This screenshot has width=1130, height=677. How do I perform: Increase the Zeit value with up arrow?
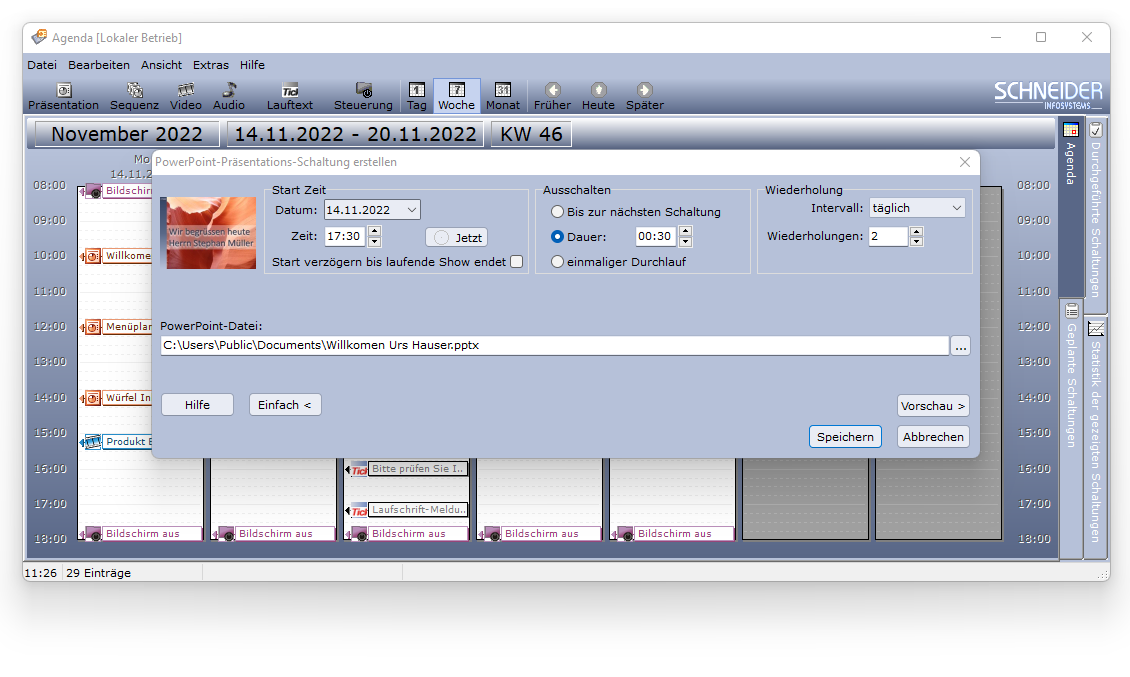pyautogui.click(x=374, y=231)
